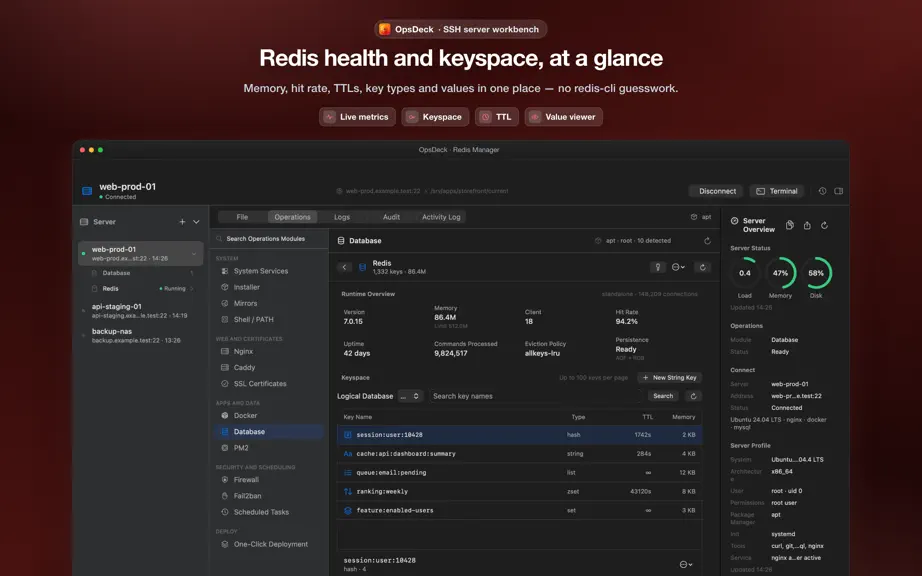Open the Redis more-options ellipsis menu
Image resolution: width=922 pixels, height=576 pixels.
point(678,267)
